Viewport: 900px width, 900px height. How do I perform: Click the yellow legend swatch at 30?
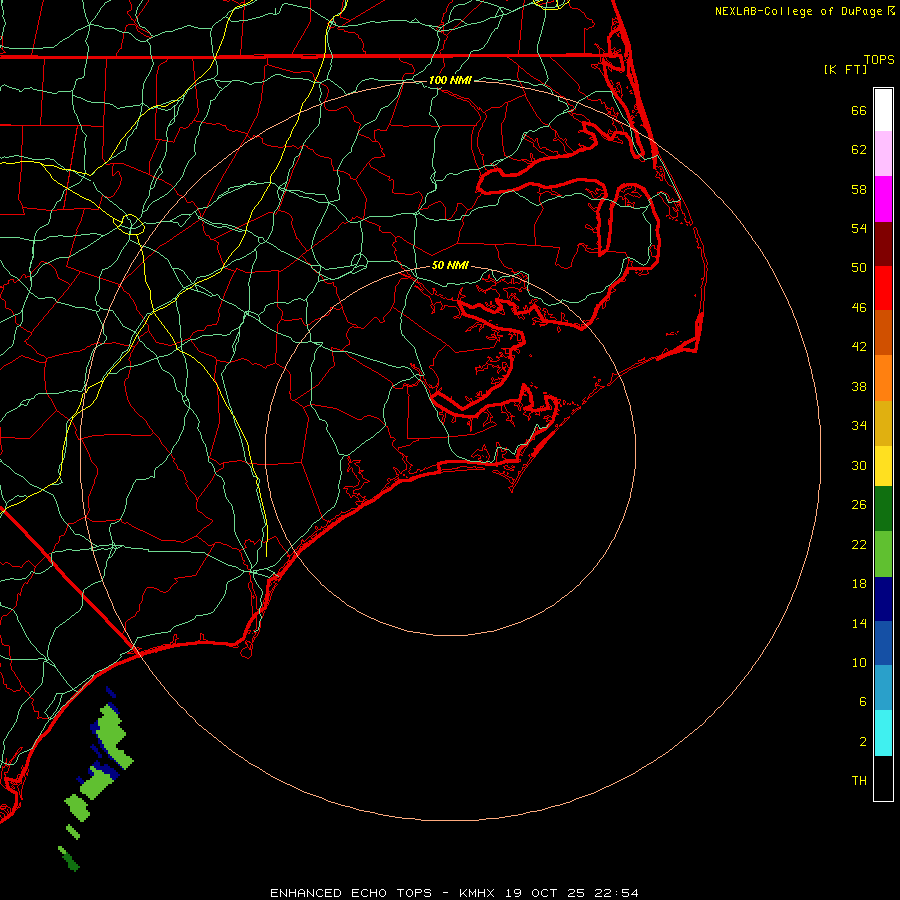click(883, 466)
